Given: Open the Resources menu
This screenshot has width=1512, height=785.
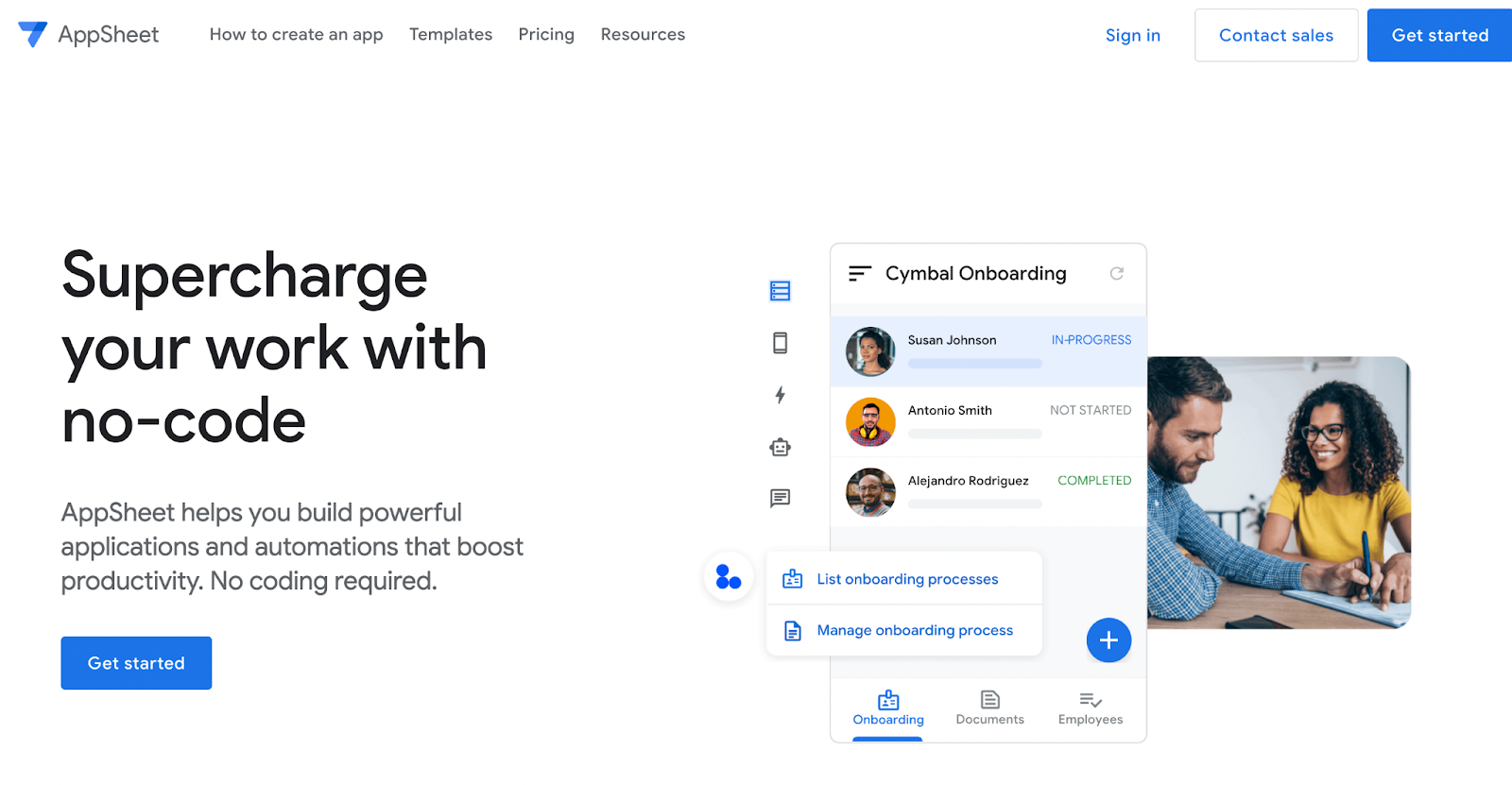Looking at the screenshot, I should (x=643, y=35).
